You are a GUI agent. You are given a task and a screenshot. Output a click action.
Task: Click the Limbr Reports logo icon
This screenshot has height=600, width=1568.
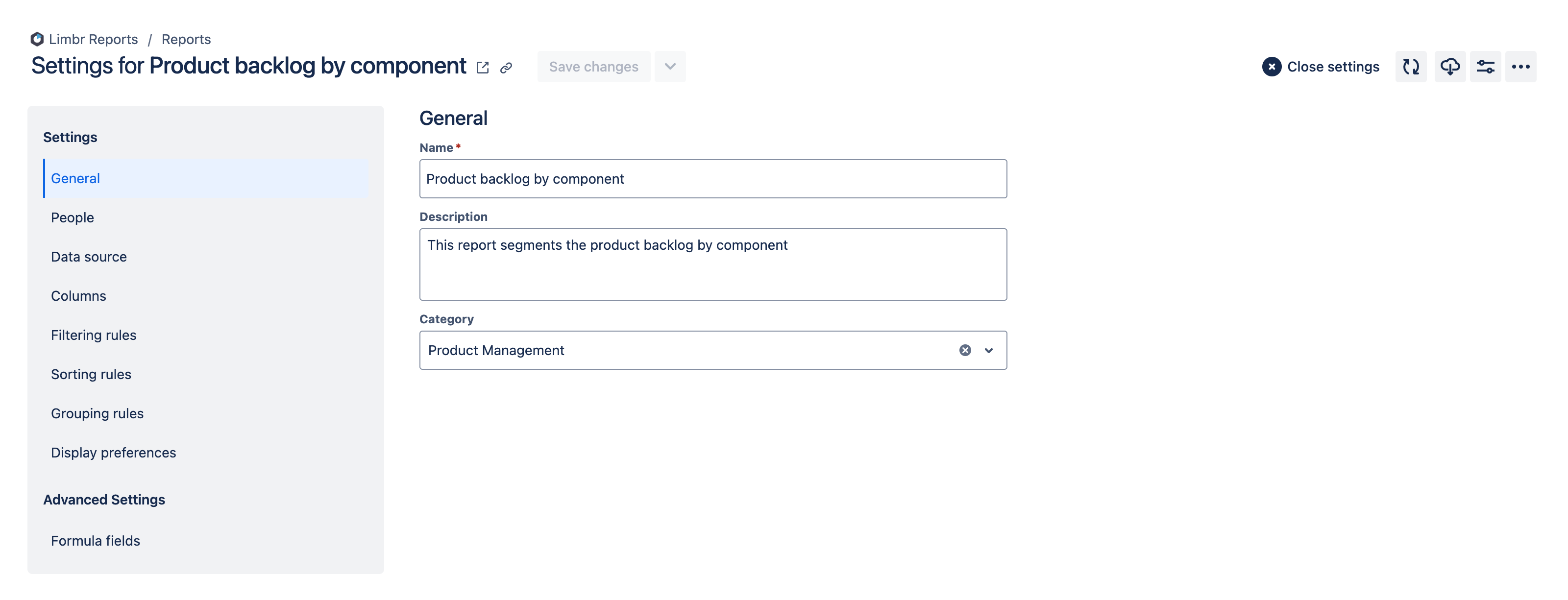pyautogui.click(x=37, y=39)
